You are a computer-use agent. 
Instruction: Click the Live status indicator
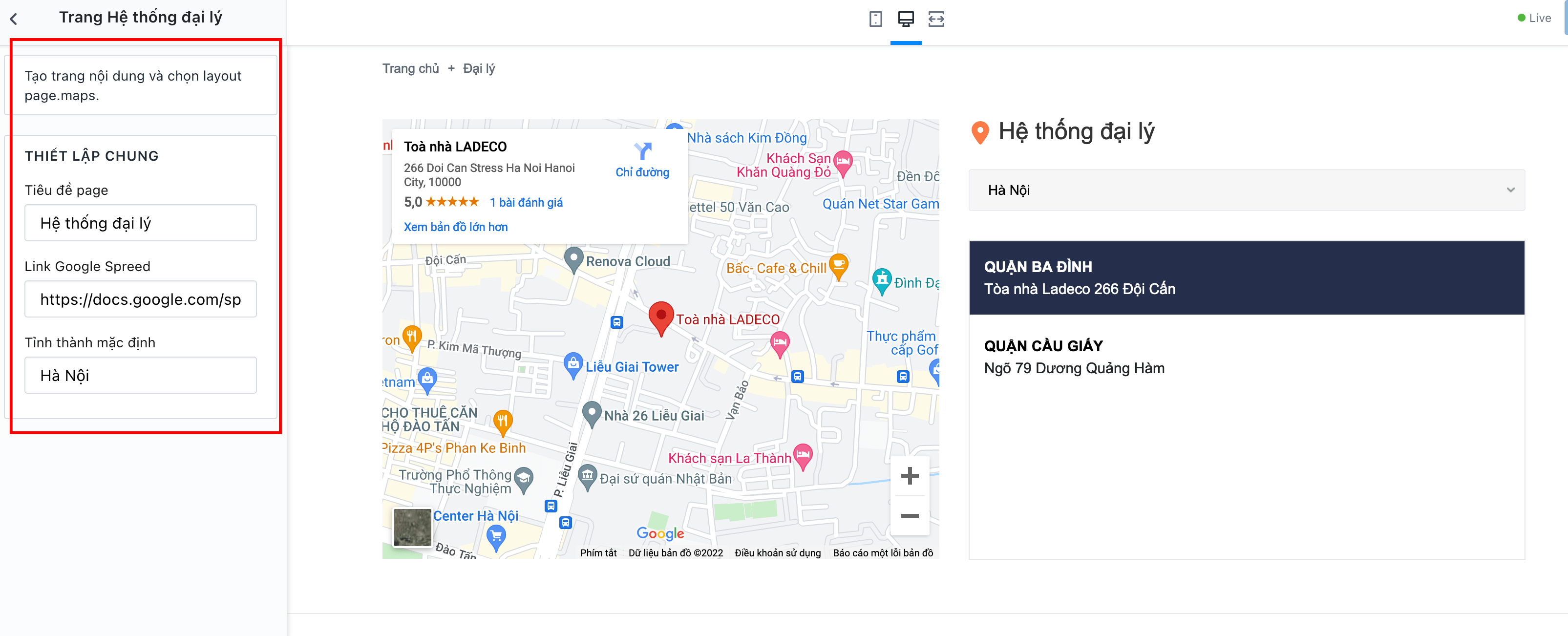[x=1534, y=18]
